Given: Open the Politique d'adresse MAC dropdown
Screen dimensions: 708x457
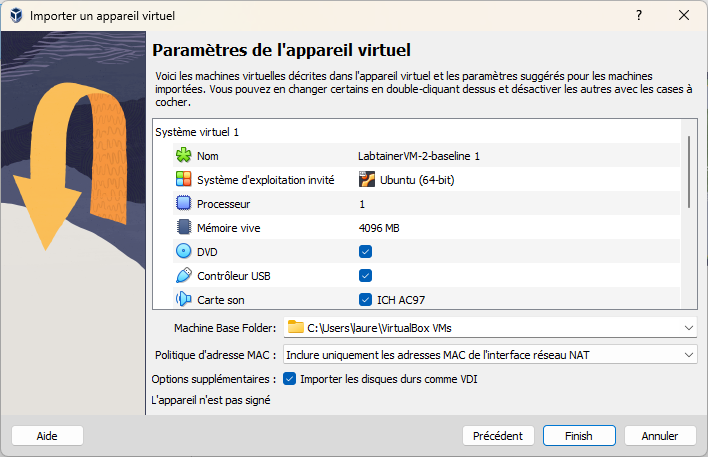Looking at the screenshot, I should point(689,354).
